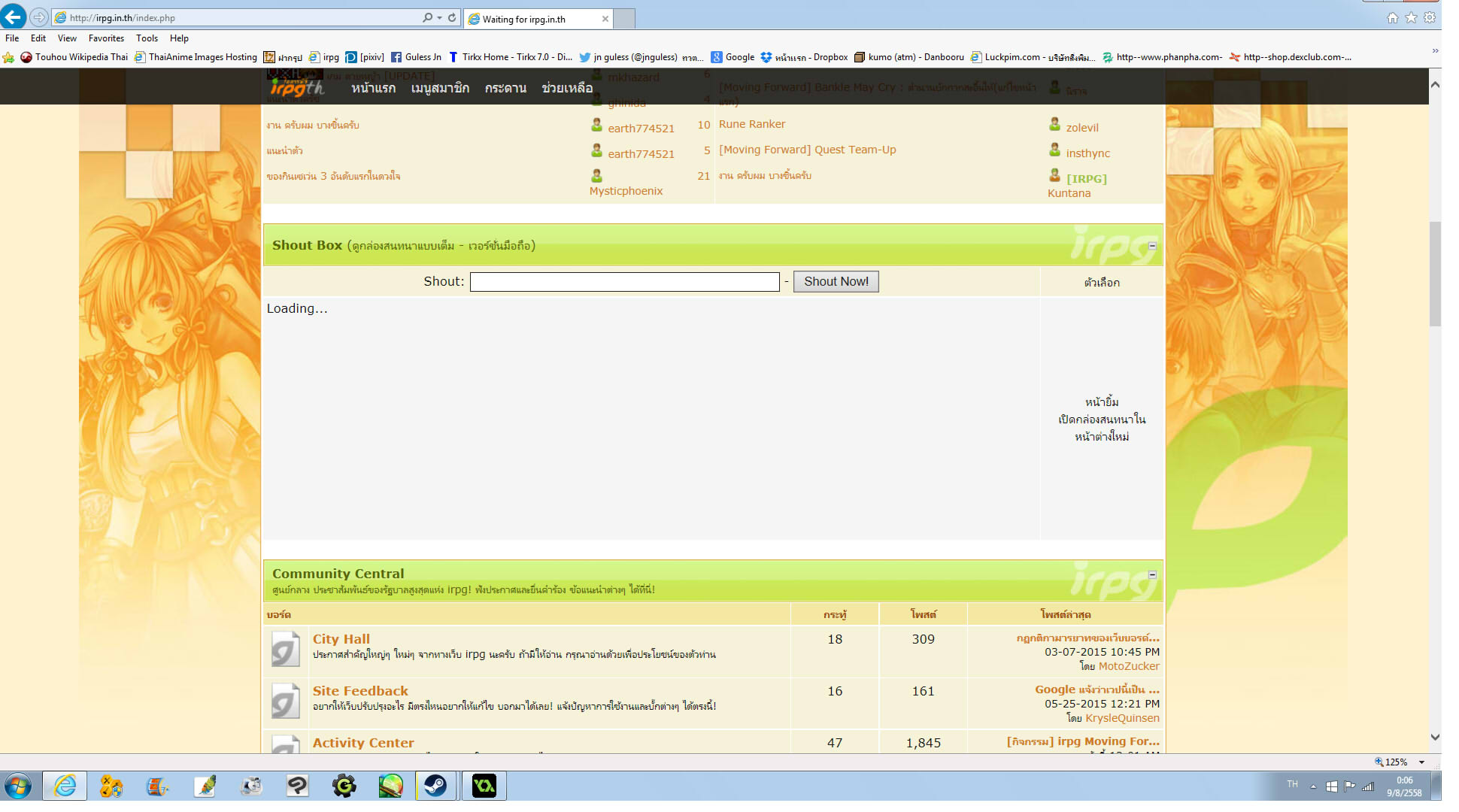
Task: Open the 125% zoom level dropdown
Action: 1421,762
